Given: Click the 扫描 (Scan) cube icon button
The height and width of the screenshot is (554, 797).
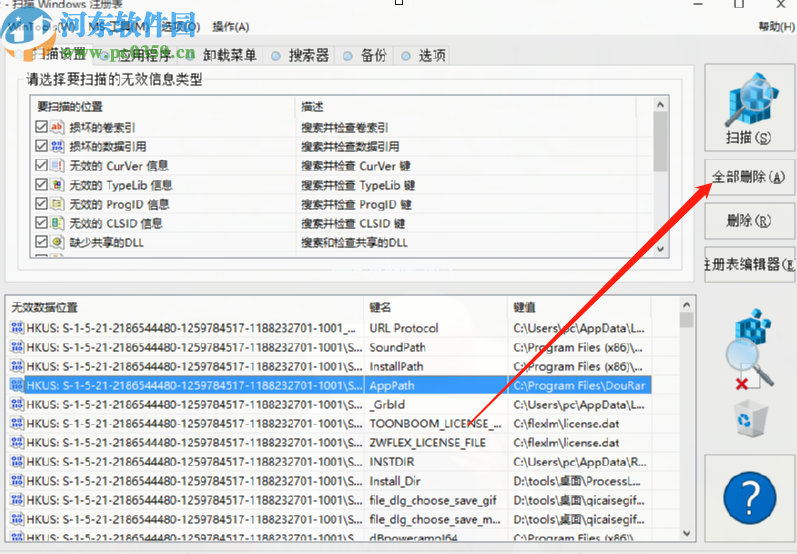Looking at the screenshot, I should pyautogui.click(x=750, y=107).
